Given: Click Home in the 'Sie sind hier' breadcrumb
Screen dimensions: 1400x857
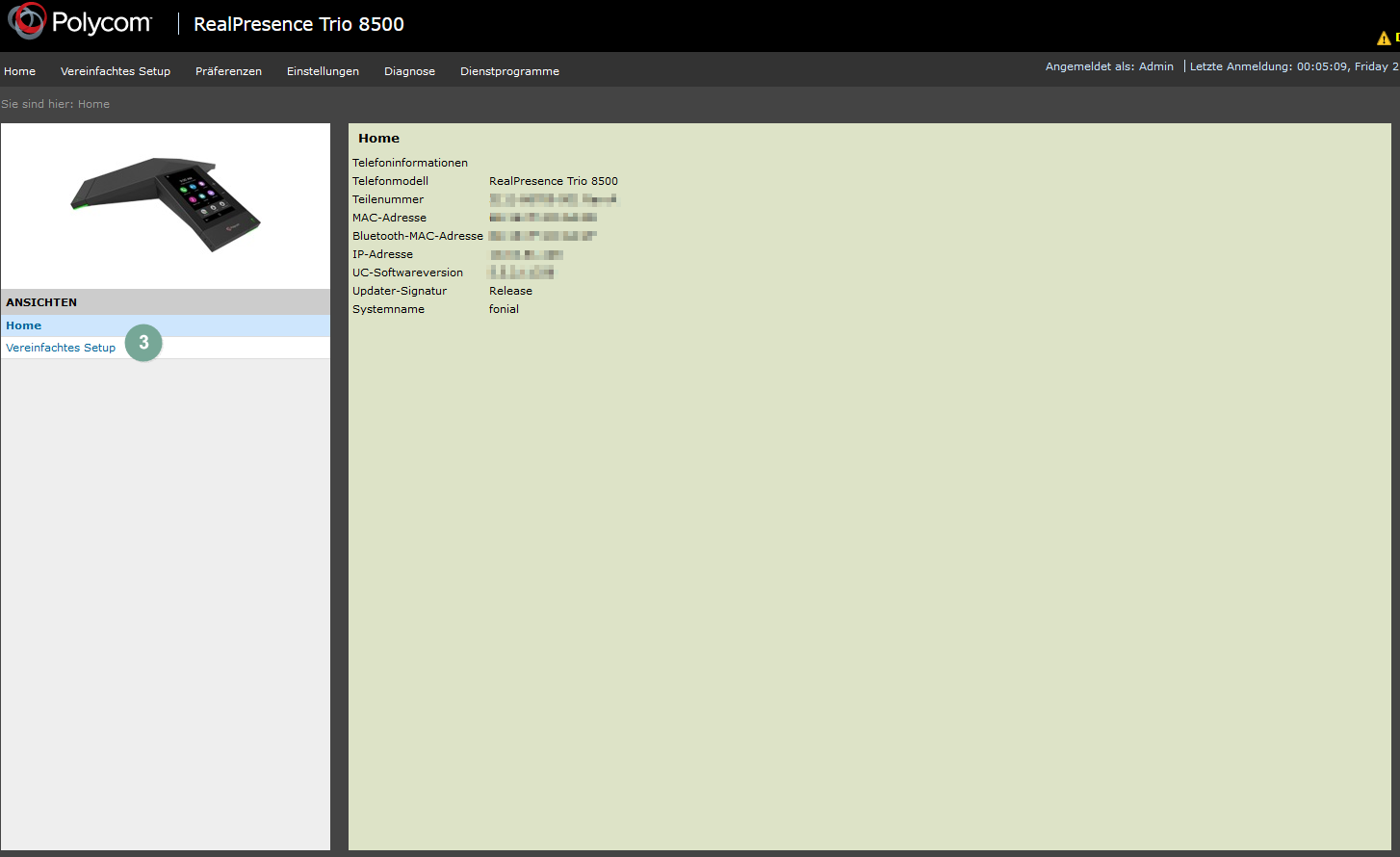Looking at the screenshot, I should click(x=93, y=104).
